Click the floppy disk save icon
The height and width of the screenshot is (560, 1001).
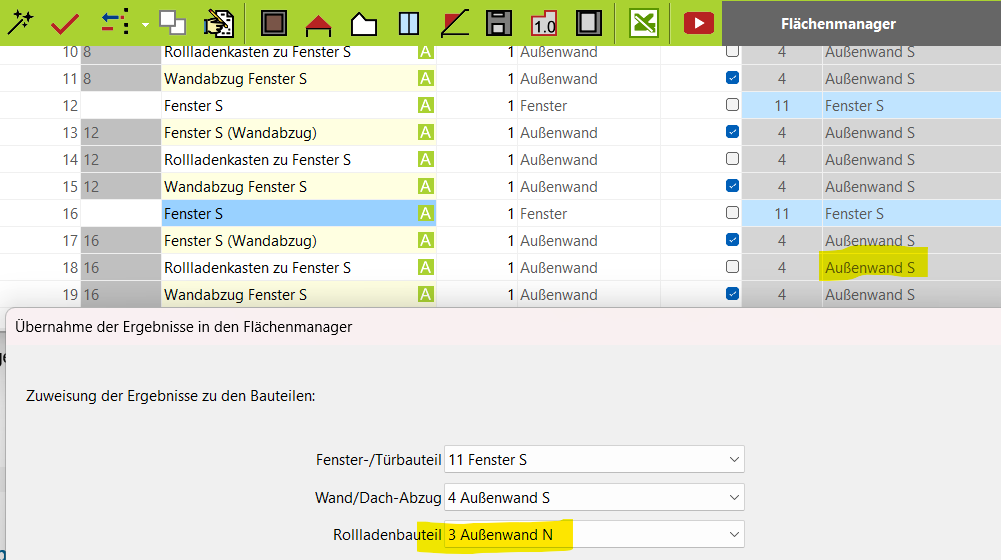499,23
